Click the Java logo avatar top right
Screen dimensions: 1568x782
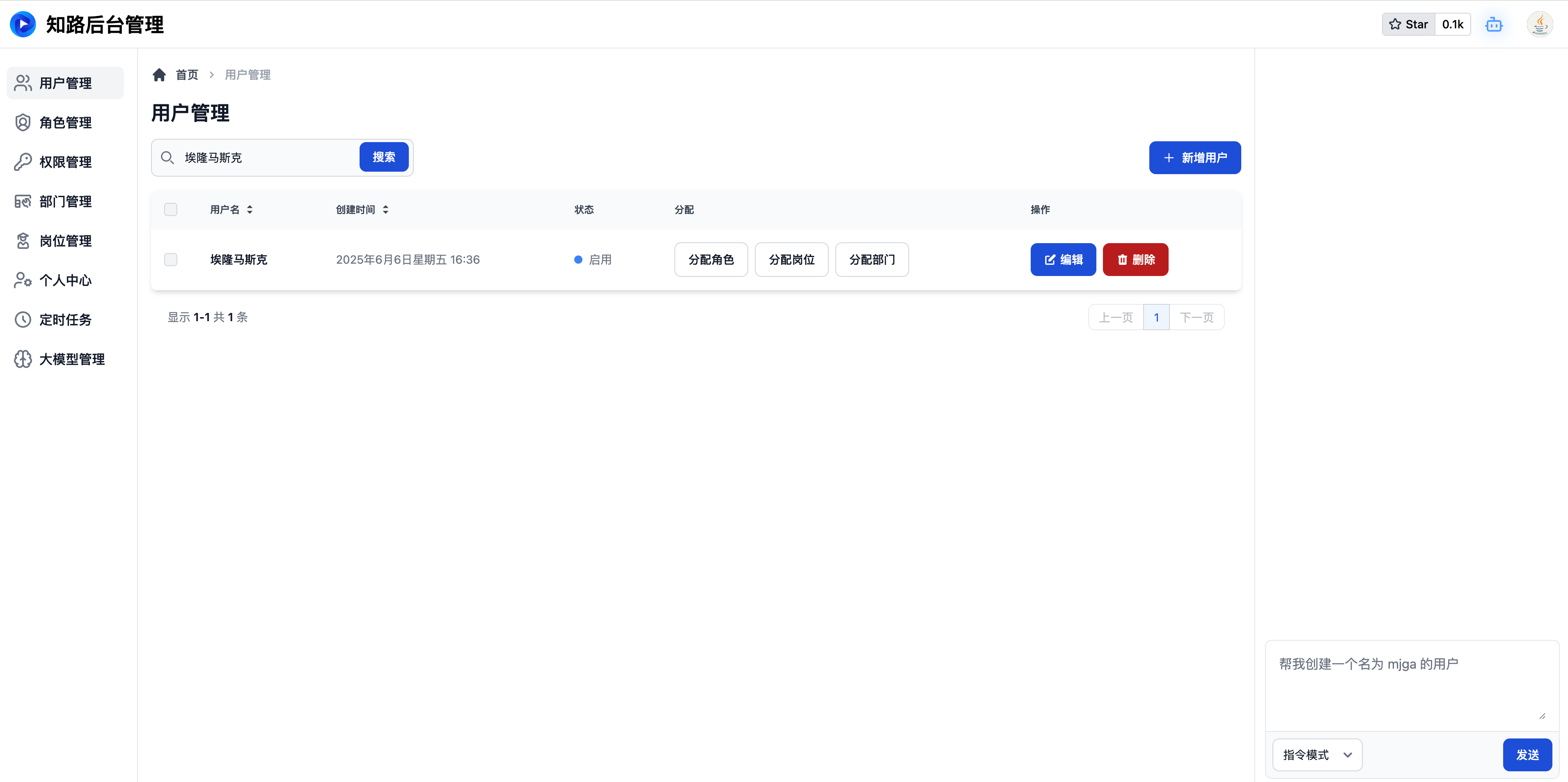tap(1540, 24)
